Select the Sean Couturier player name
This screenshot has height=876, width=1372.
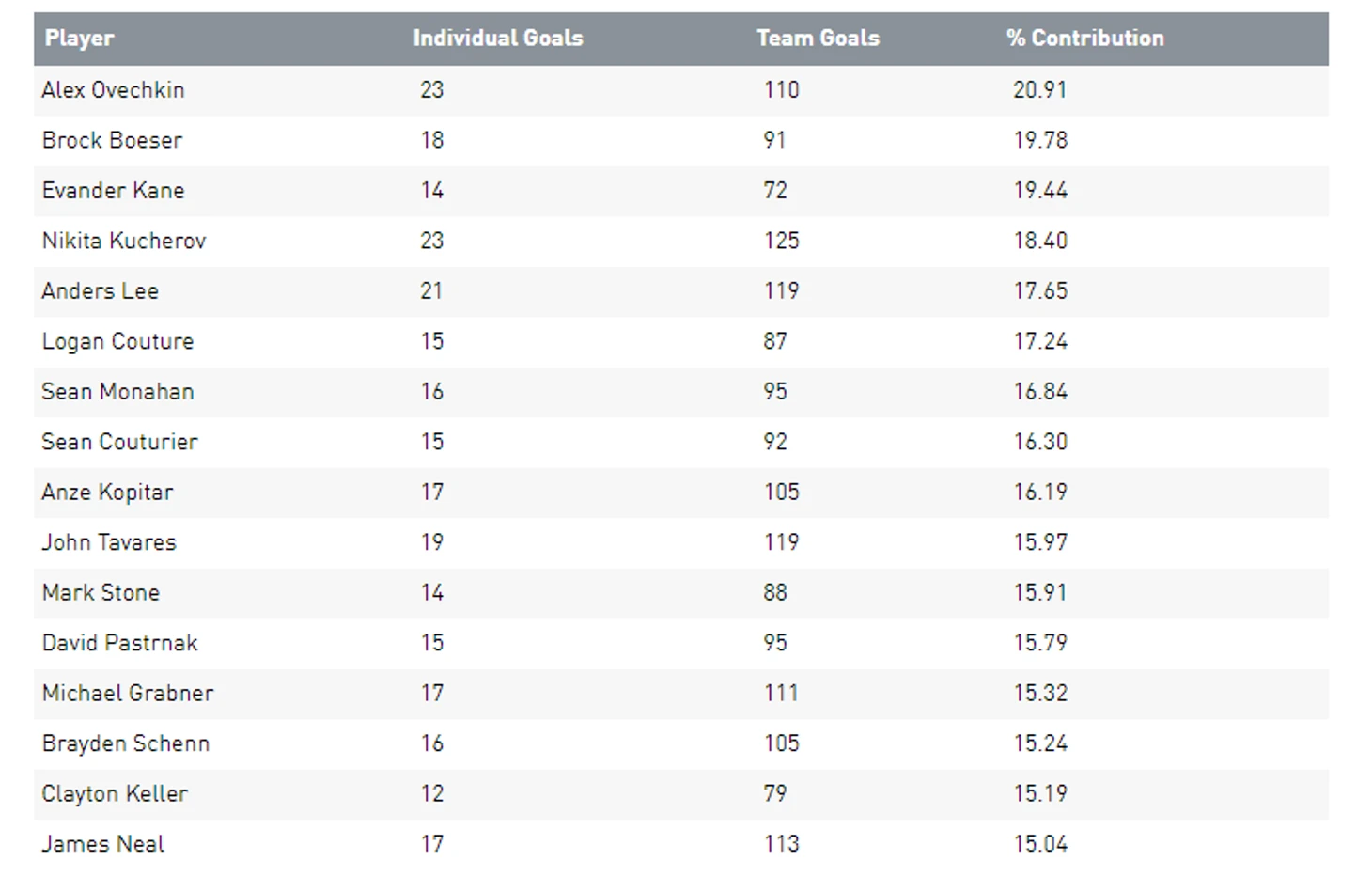pos(119,442)
